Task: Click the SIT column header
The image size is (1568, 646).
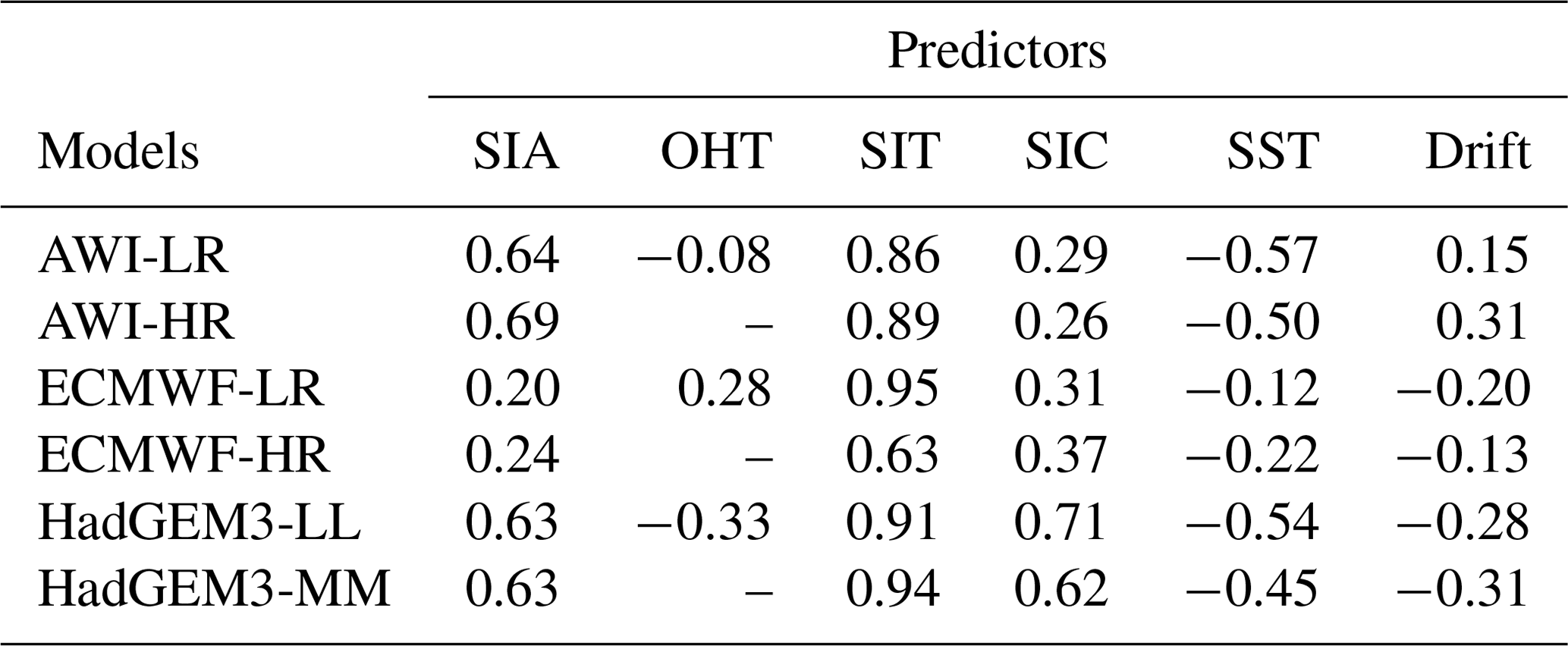Action: pyautogui.click(x=899, y=151)
